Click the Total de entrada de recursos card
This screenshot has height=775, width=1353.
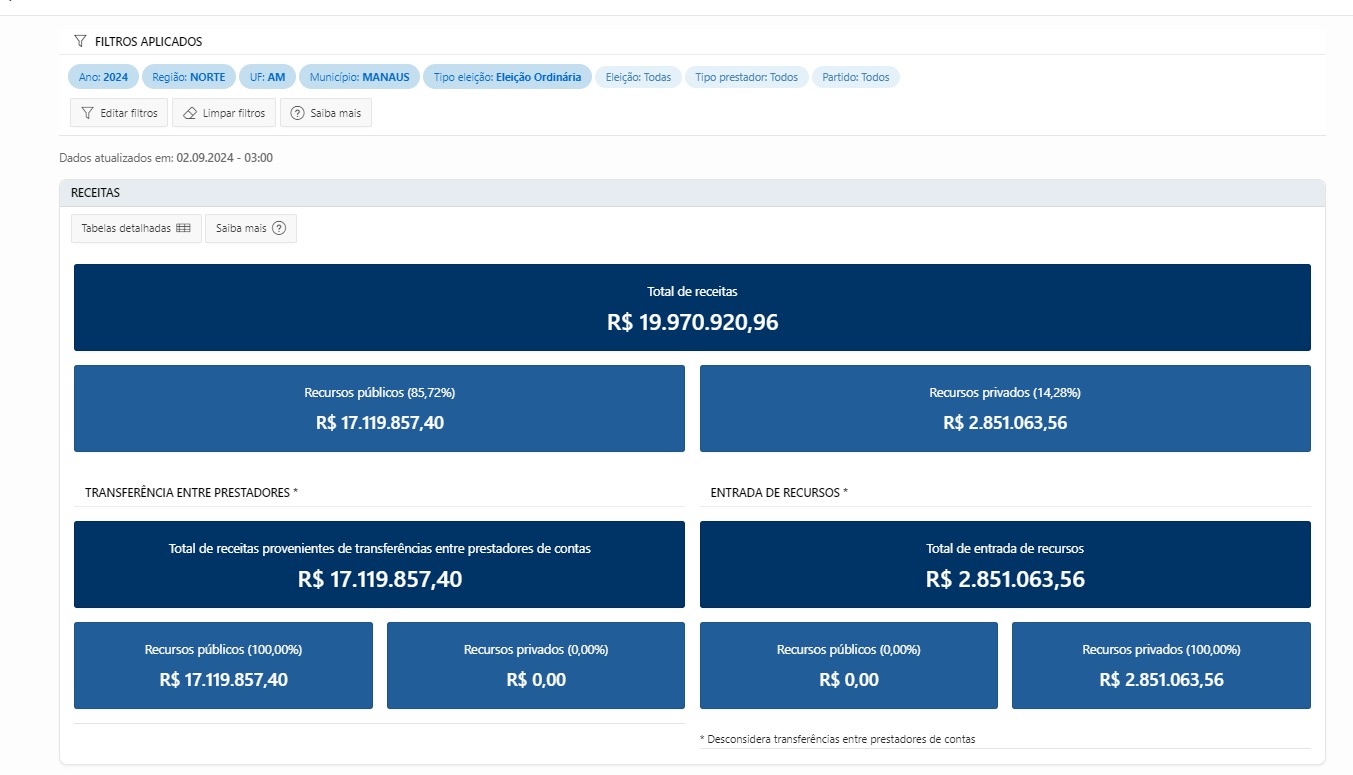tap(1005, 564)
